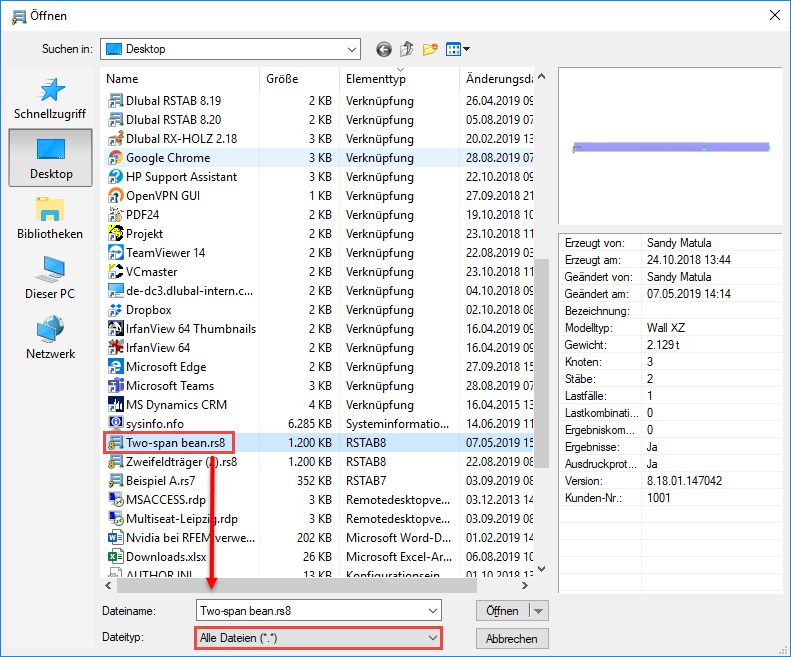Select the de-dc3.dlubal-intern shortcut row
The height and width of the screenshot is (657, 791).
(x=319, y=291)
